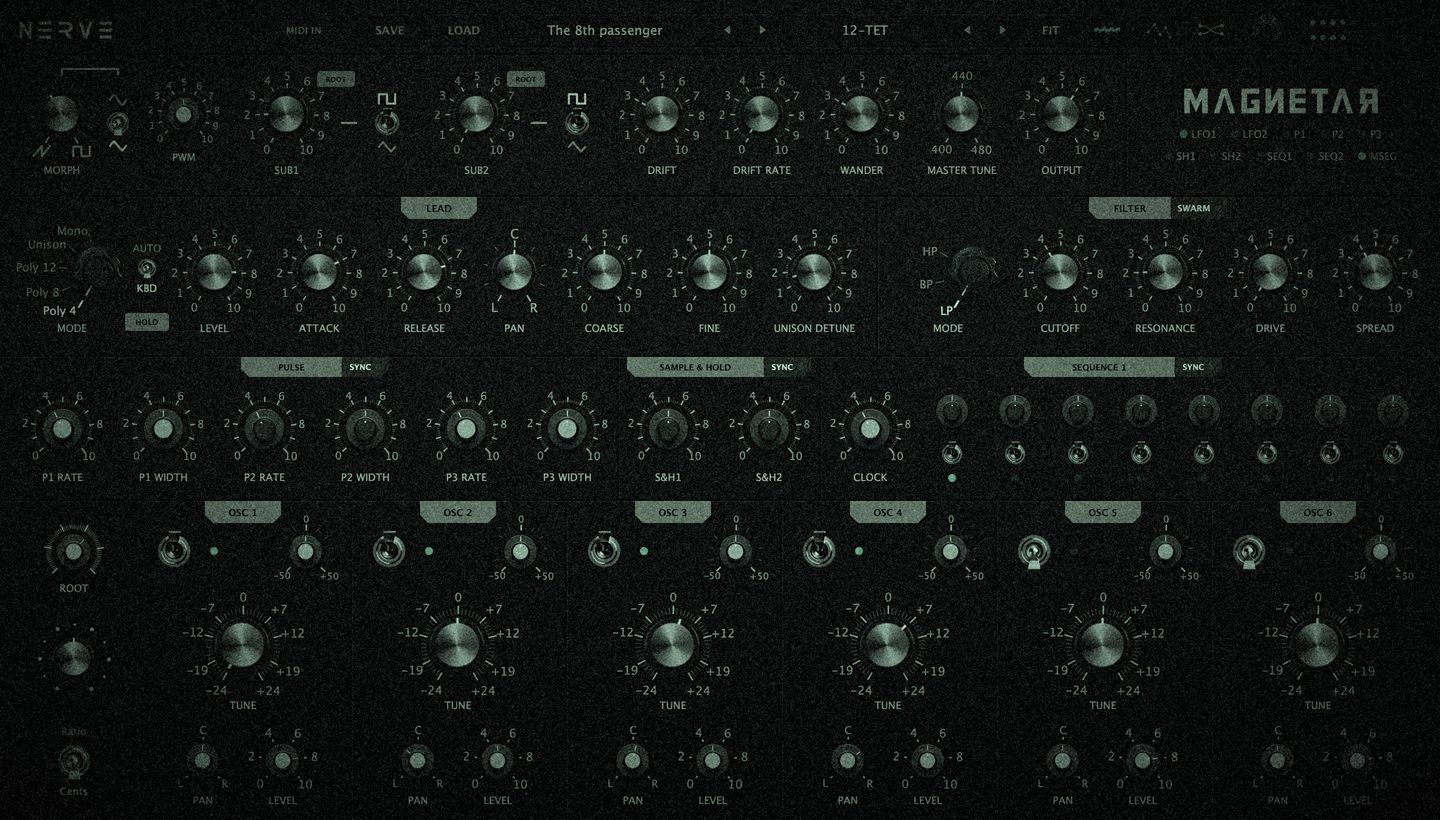Click the OSC 2 activity LED
The height and width of the screenshot is (820, 1440).
coord(429,551)
